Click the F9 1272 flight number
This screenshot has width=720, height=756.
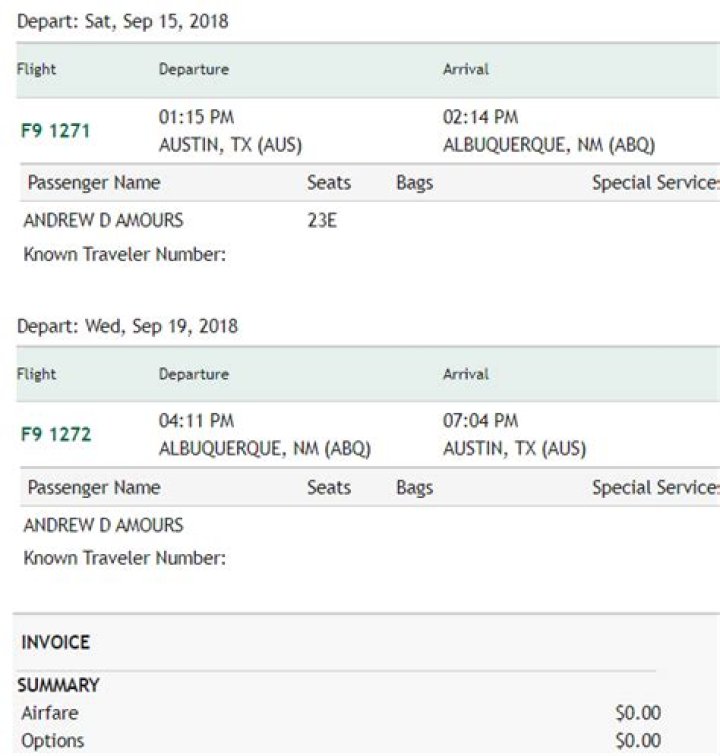[x=55, y=435]
